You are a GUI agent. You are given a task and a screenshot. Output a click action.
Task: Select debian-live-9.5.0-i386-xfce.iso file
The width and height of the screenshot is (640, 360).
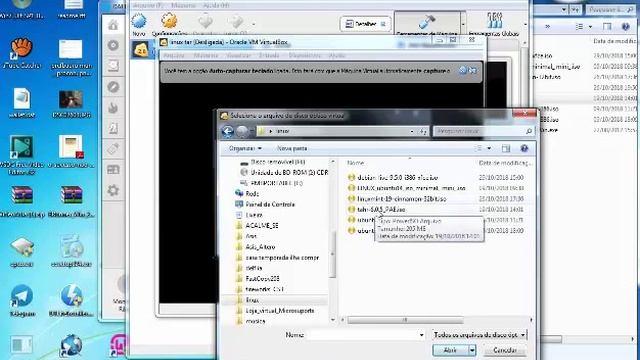click(397, 178)
